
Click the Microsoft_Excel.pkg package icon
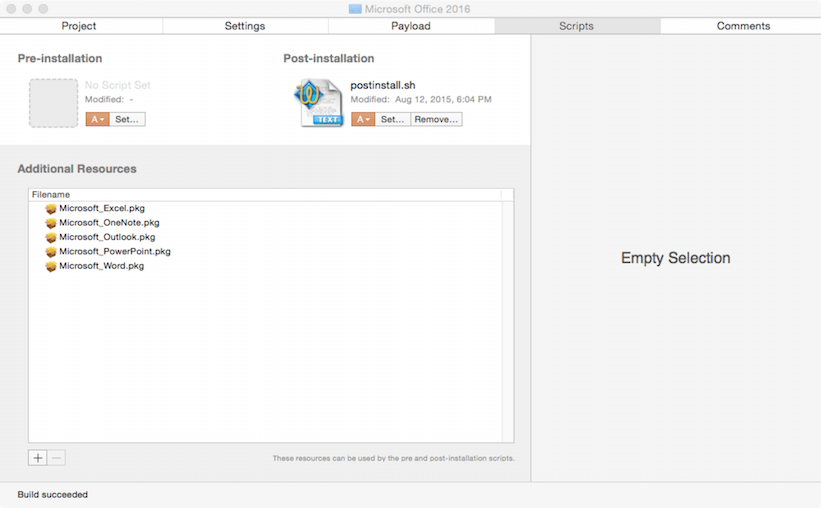click(x=51, y=208)
